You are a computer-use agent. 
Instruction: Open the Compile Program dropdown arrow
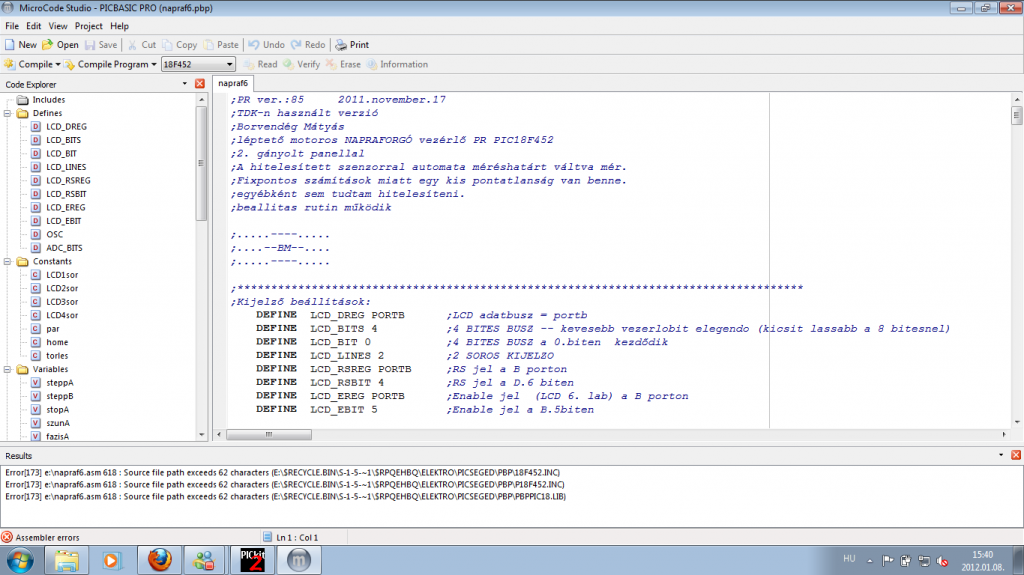[154, 64]
